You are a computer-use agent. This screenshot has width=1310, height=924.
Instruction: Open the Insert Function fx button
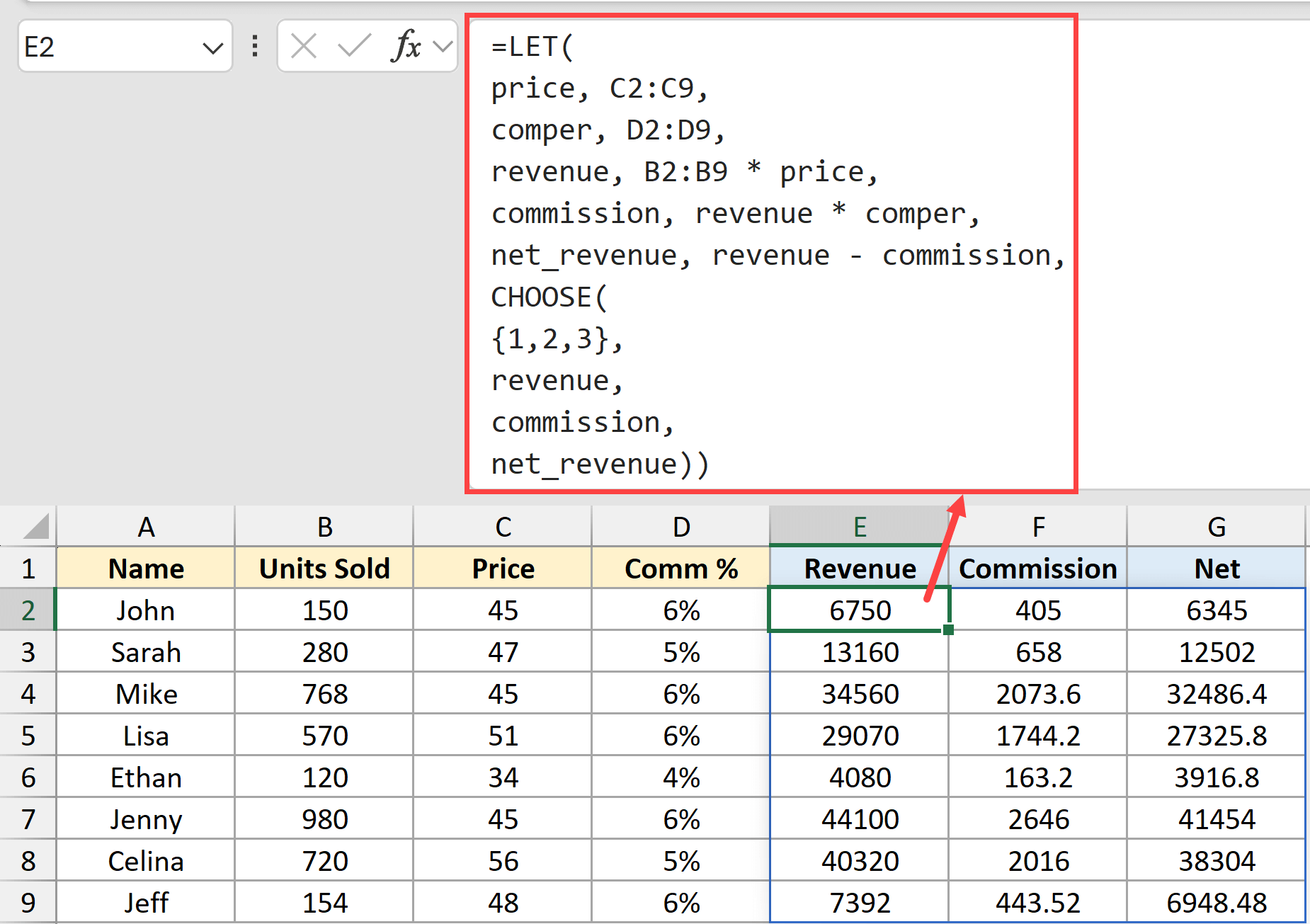coord(406,47)
